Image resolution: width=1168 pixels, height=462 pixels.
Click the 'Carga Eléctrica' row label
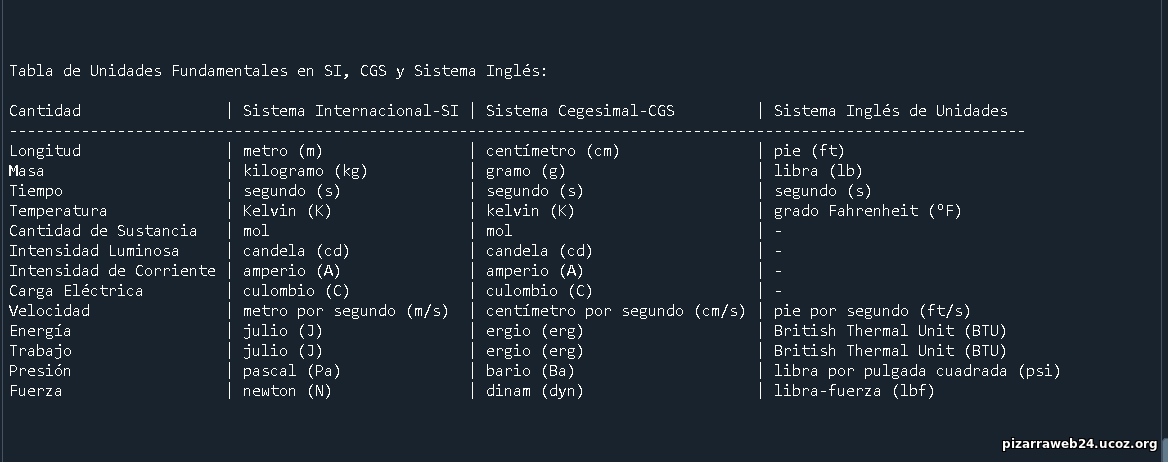[76, 291]
